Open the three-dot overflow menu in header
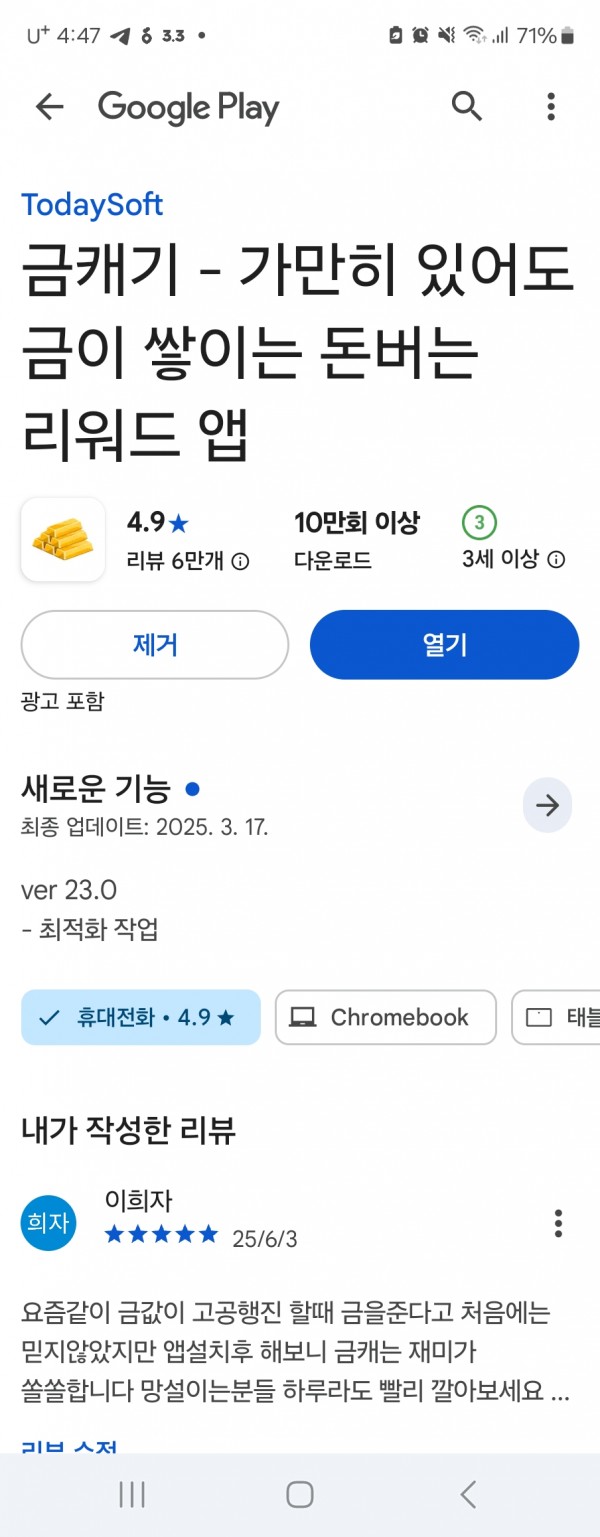 [551, 106]
